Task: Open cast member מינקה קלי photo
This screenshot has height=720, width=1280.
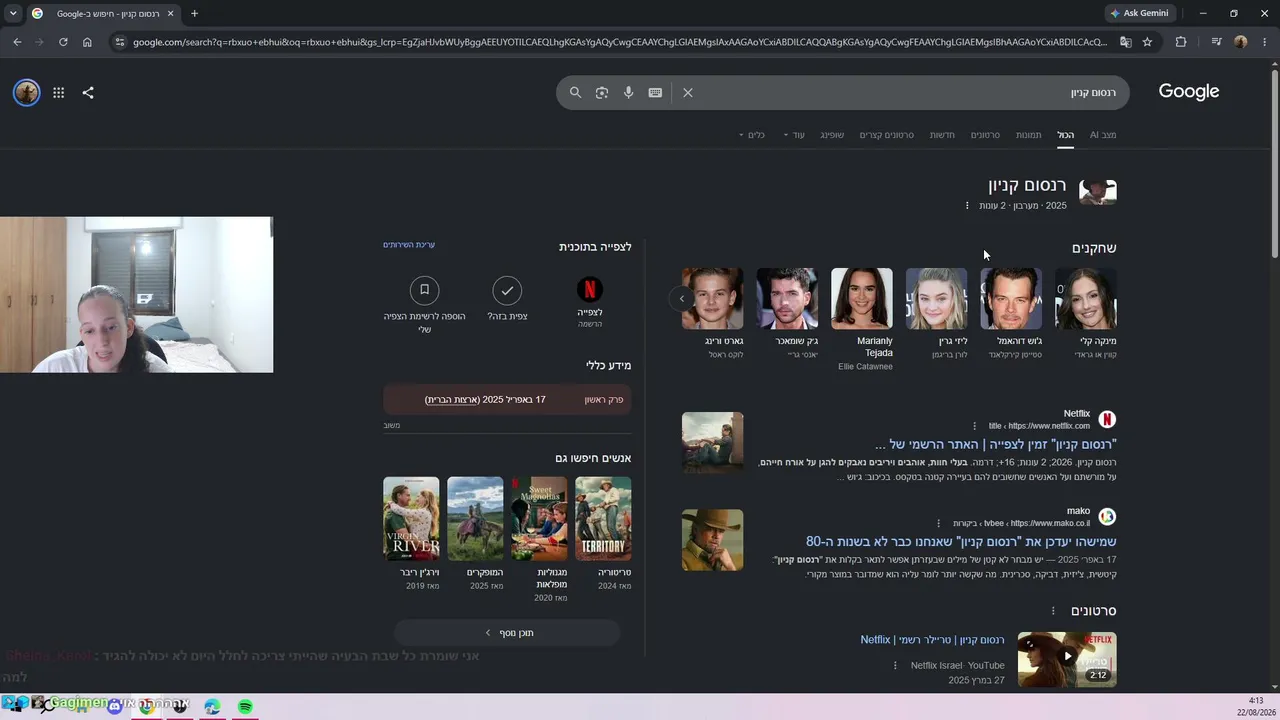Action: pos(1086,298)
